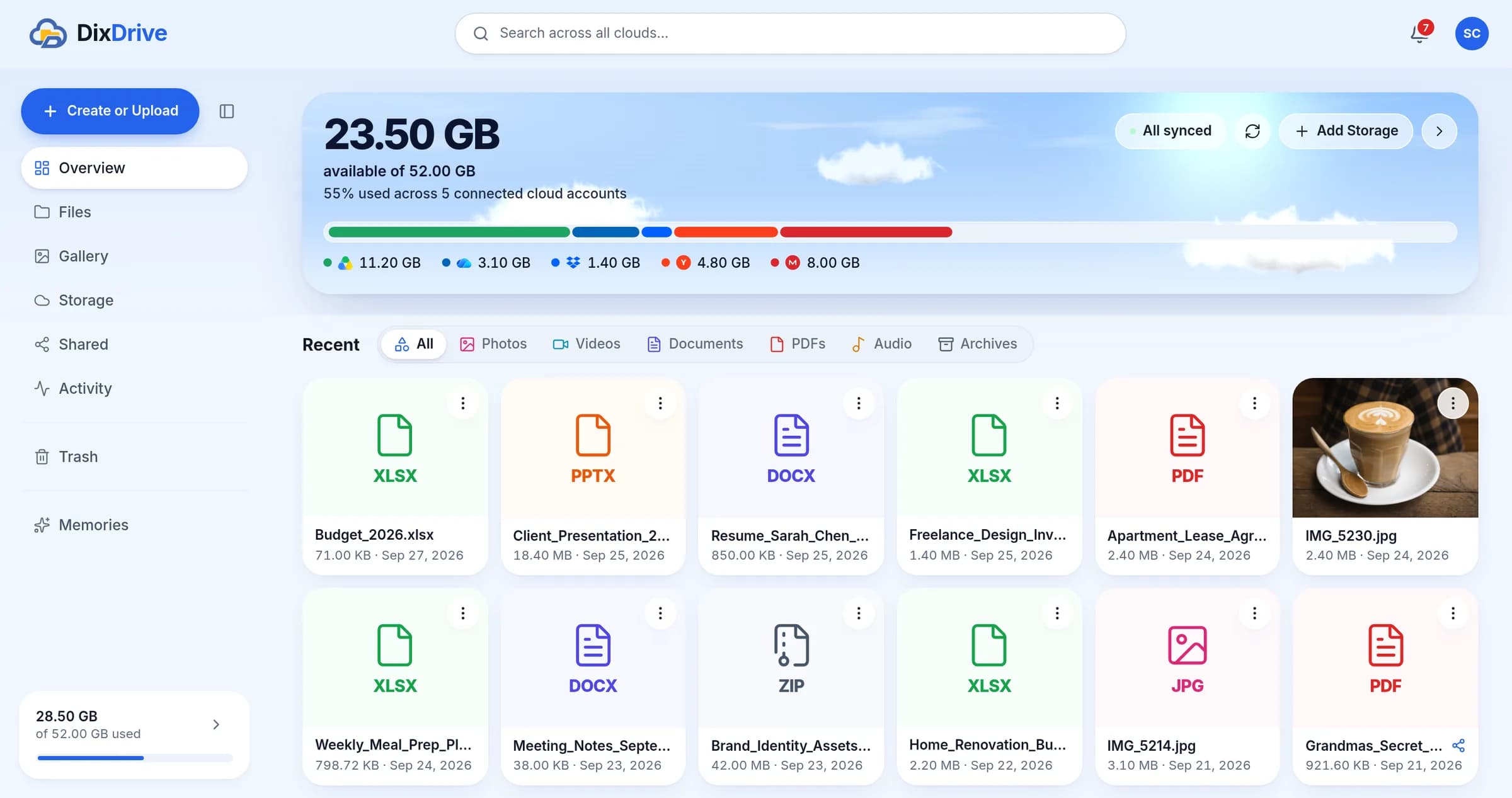Open menu for Freelance_Design_Inv card
The height and width of the screenshot is (798, 1512).
[x=1057, y=403]
